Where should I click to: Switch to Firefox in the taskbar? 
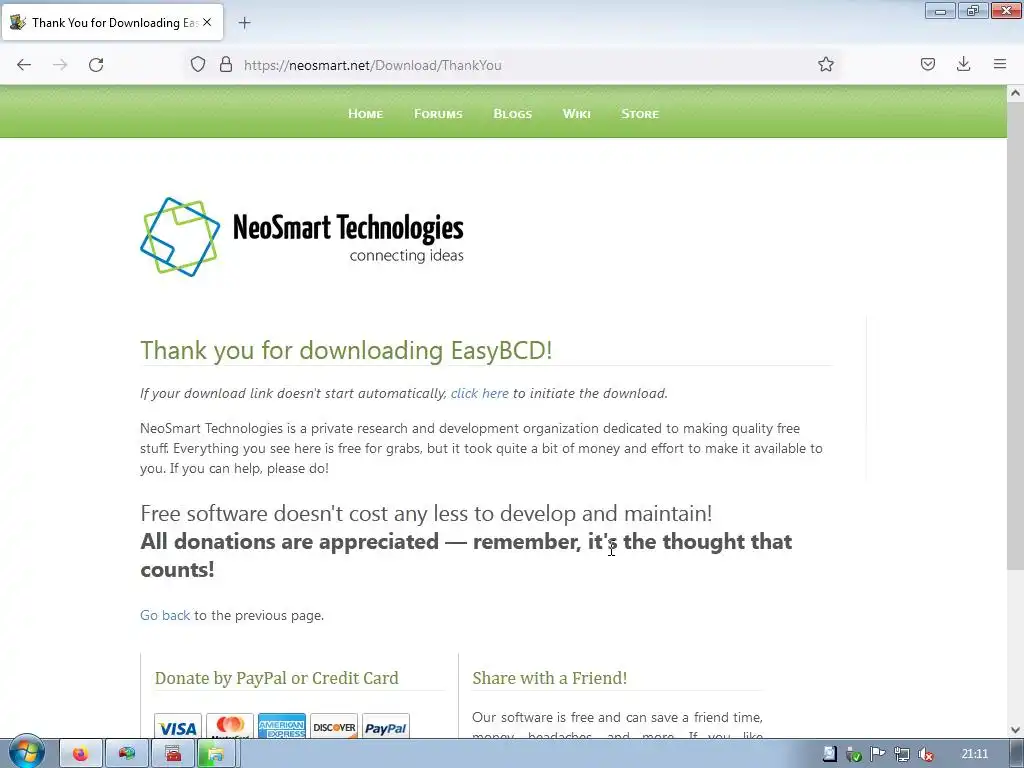pyautogui.click(x=81, y=754)
